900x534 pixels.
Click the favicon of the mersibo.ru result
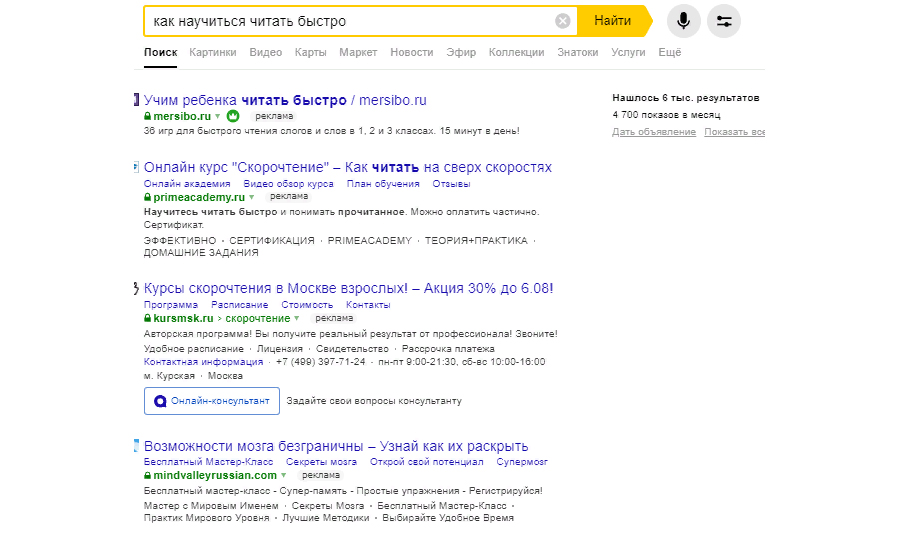tap(136, 100)
